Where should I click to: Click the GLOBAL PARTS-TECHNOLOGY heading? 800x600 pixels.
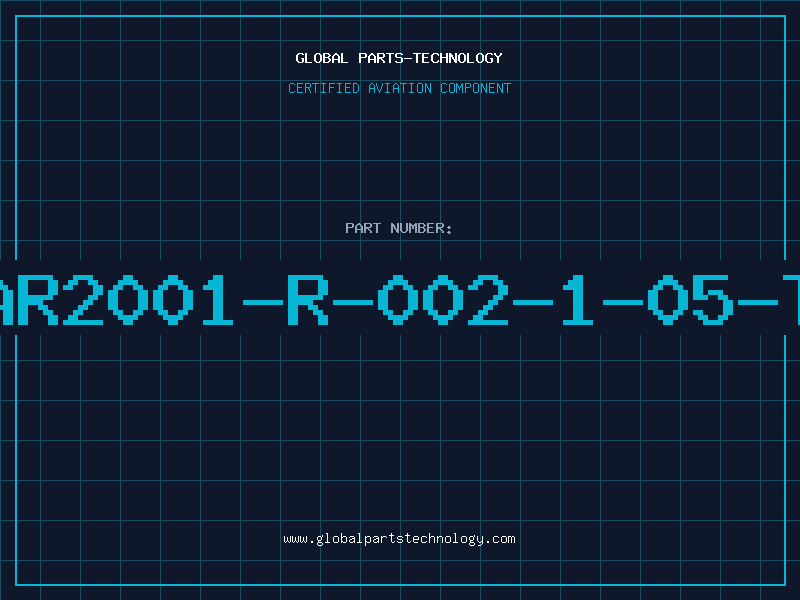coord(399,58)
